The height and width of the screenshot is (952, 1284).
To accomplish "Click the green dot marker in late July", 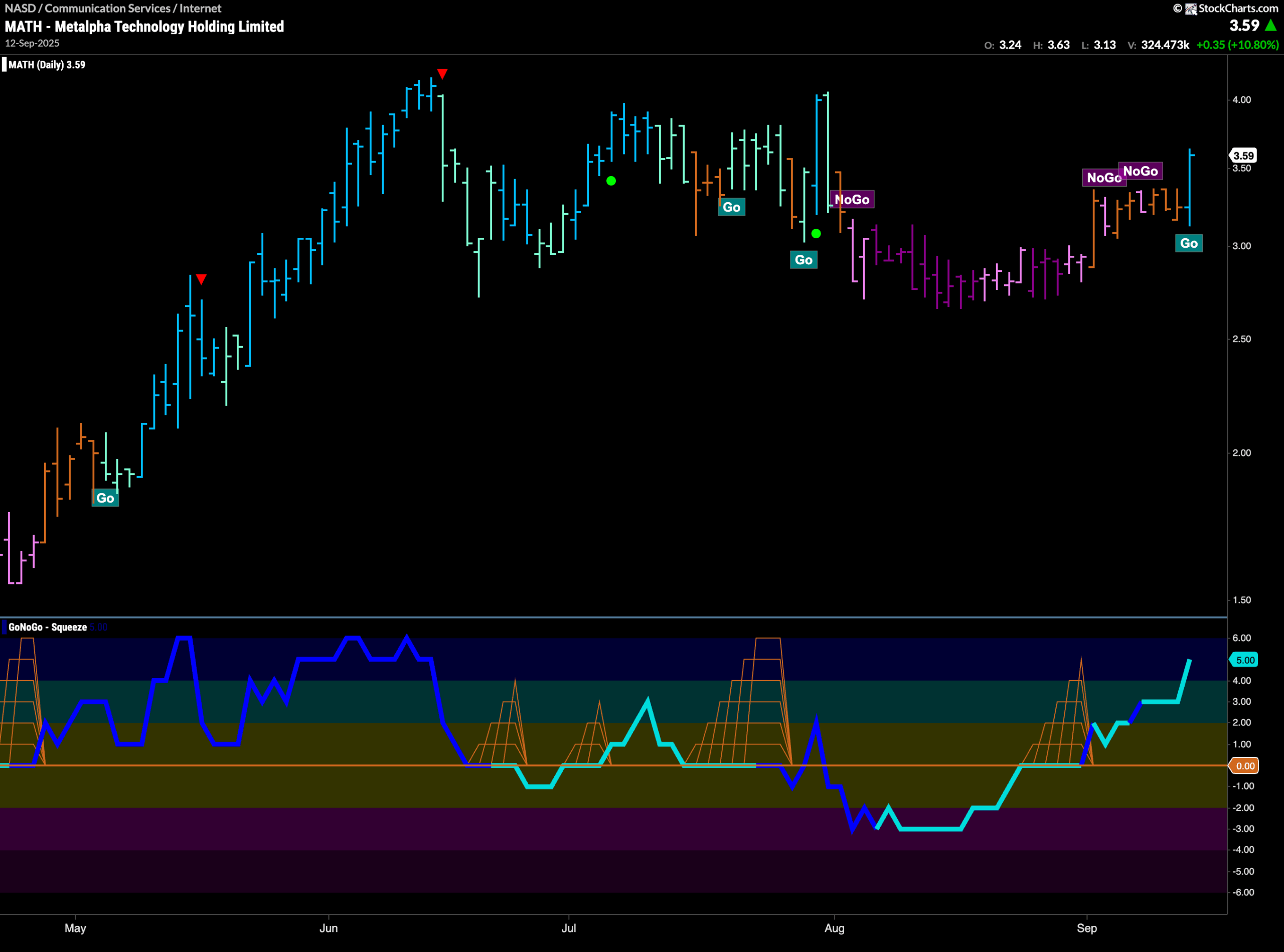I will [816, 233].
